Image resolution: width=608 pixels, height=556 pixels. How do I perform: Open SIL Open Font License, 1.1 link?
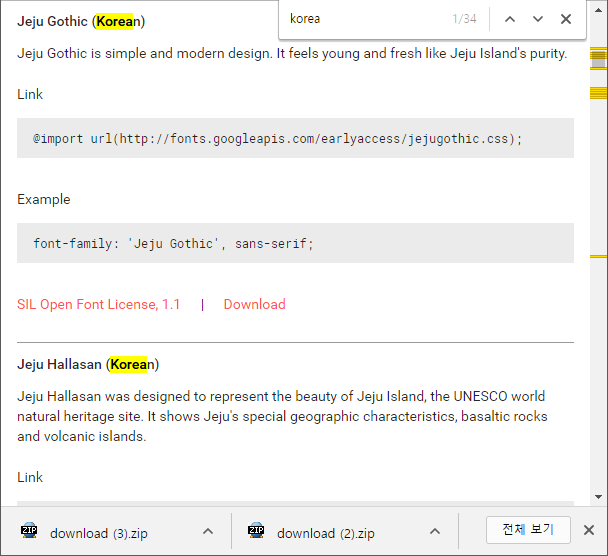98,304
